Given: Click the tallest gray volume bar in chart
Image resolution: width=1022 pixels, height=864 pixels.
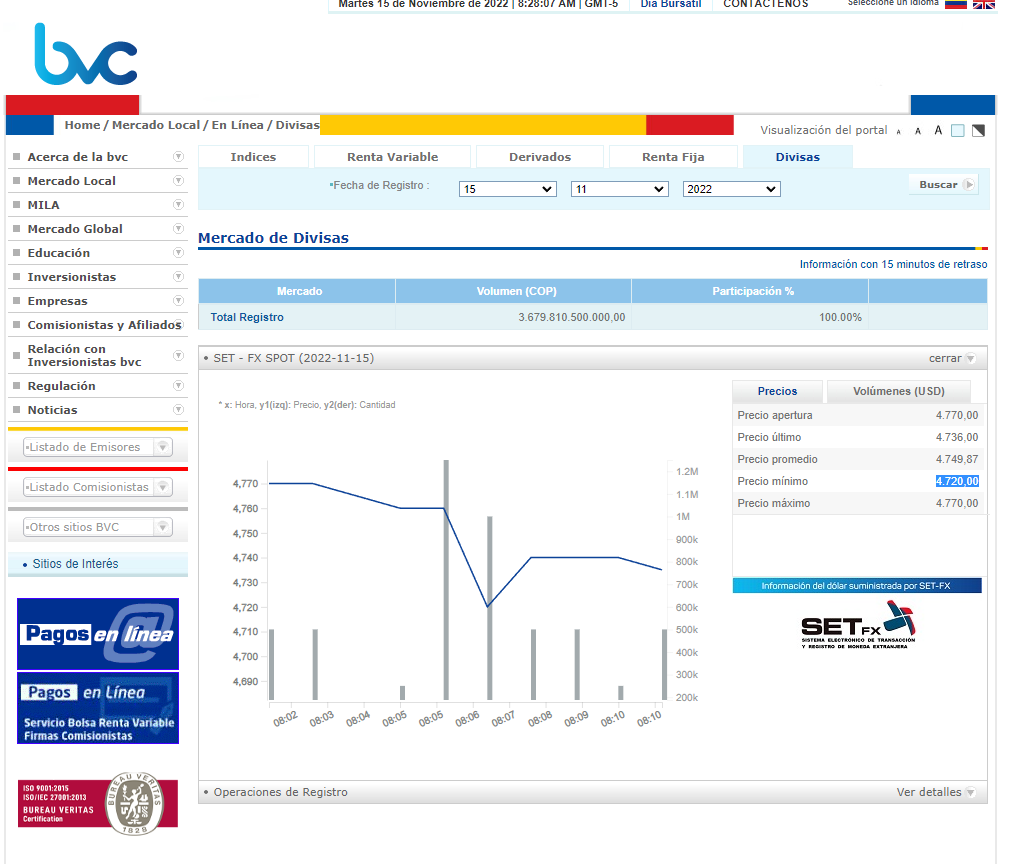Looking at the screenshot, I should (x=446, y=580).
